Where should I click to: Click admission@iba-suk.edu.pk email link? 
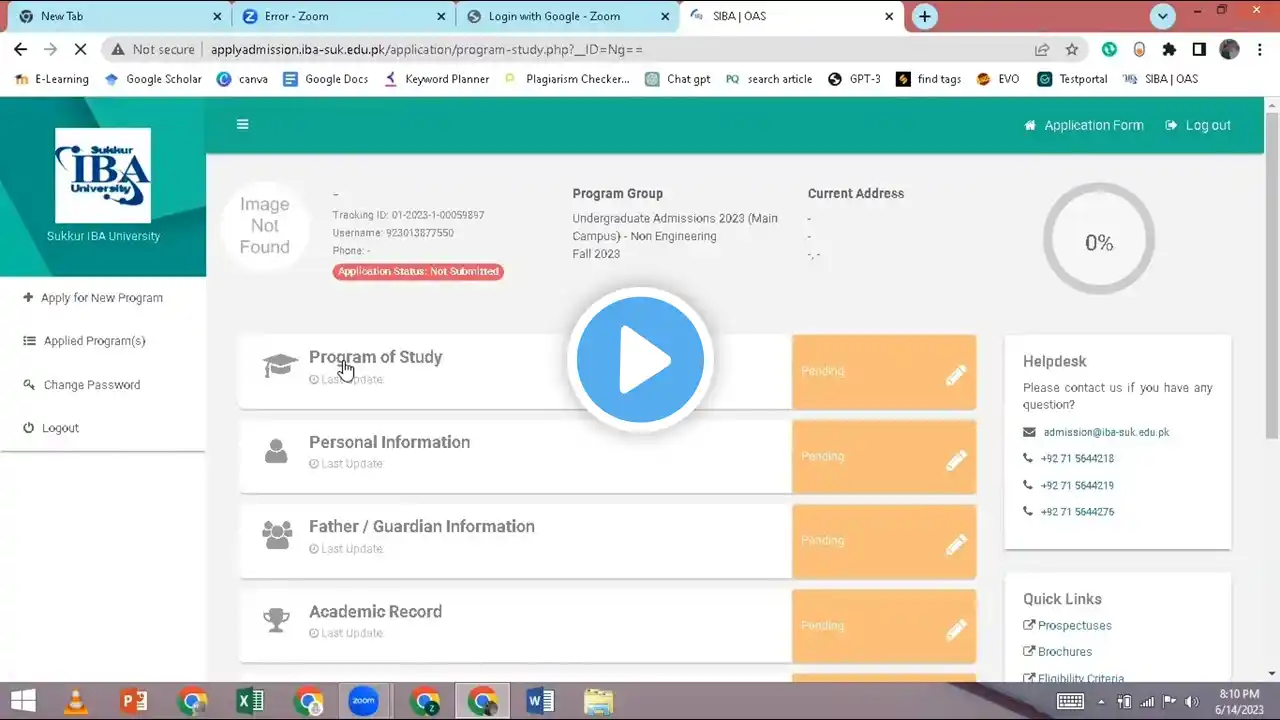pos(1106,433)
